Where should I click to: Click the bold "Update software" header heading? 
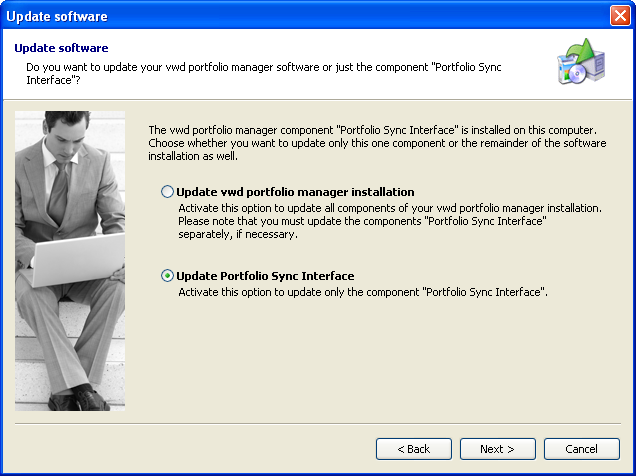pyautogui.click(x=61, y=48)
